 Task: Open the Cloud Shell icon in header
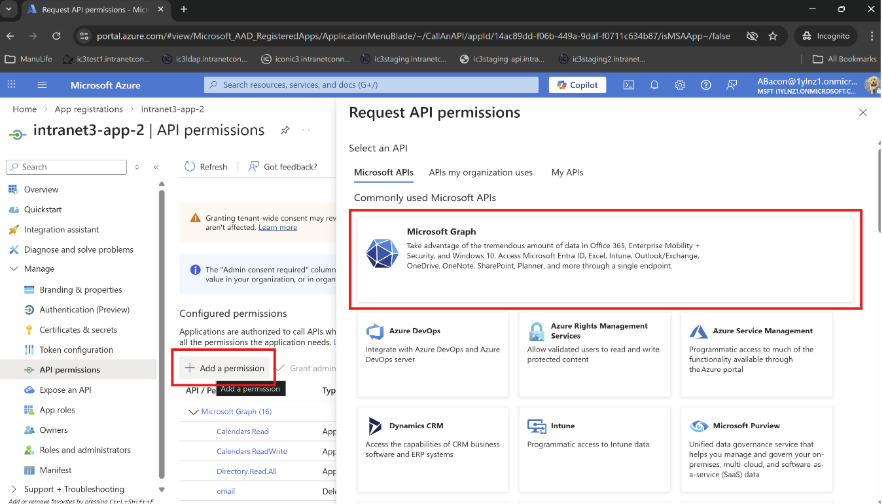[x=629, y=85]
